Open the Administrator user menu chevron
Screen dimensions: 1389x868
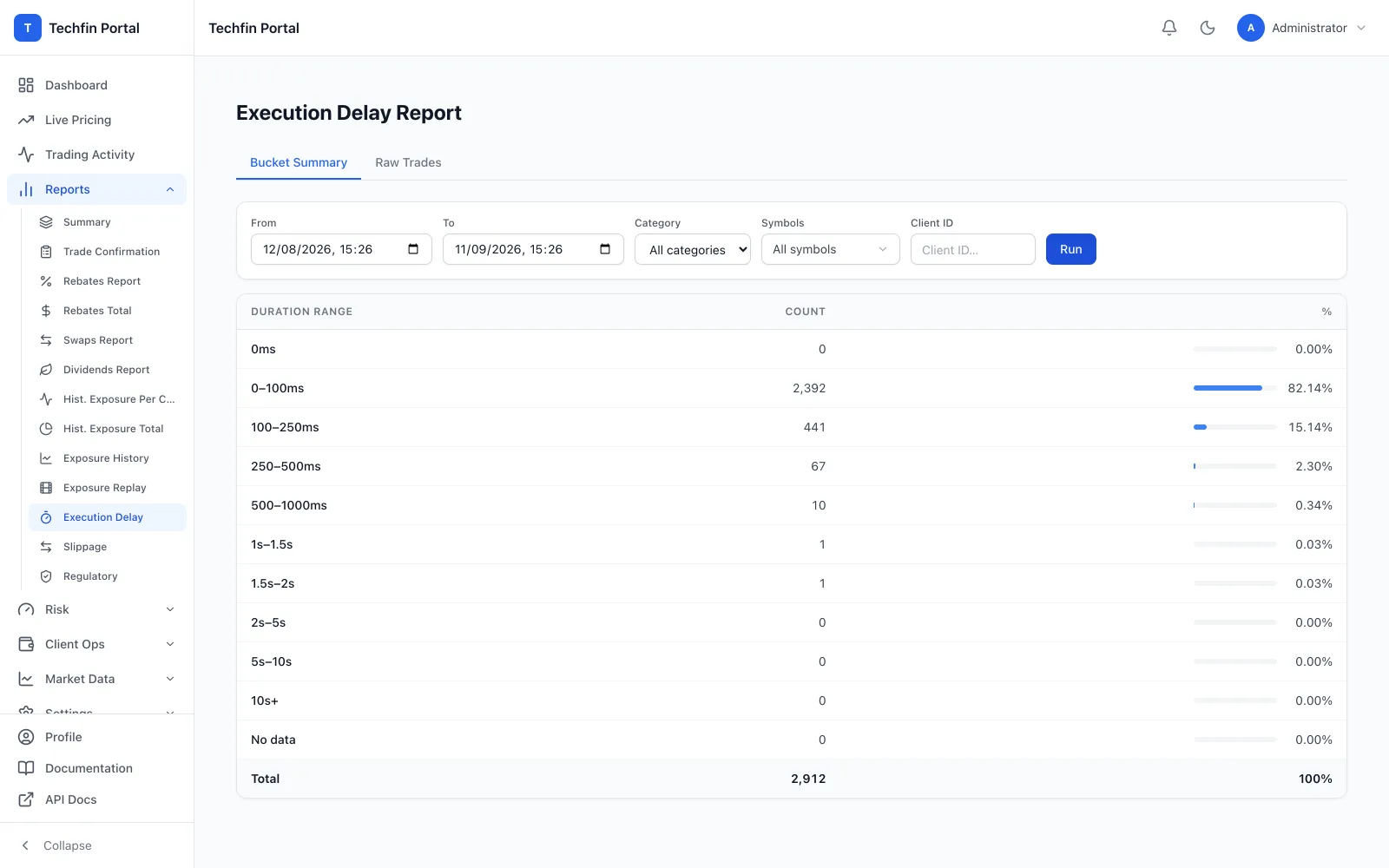pos(1361,28)
